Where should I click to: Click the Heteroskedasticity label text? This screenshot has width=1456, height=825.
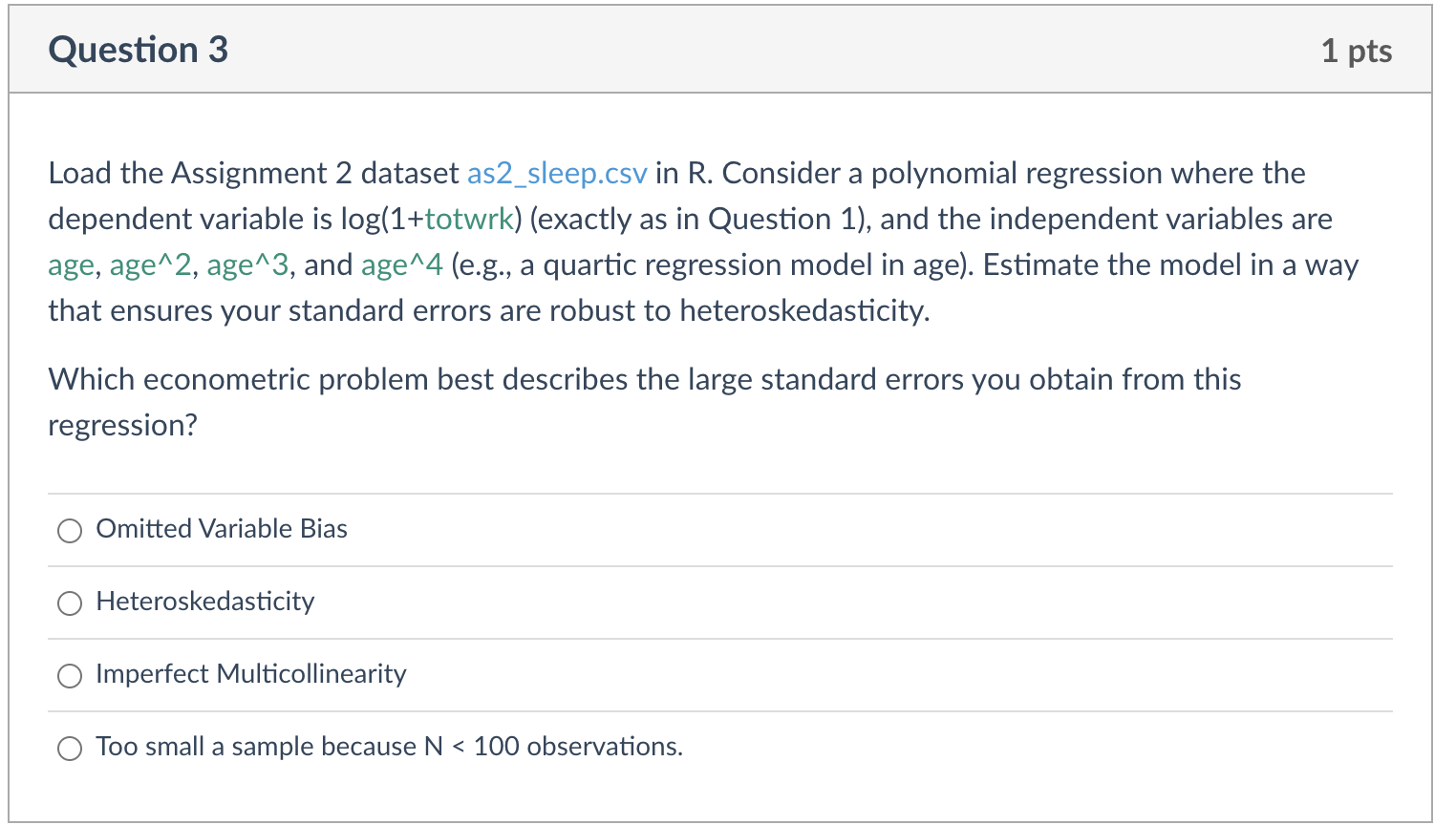coord(204,602)
